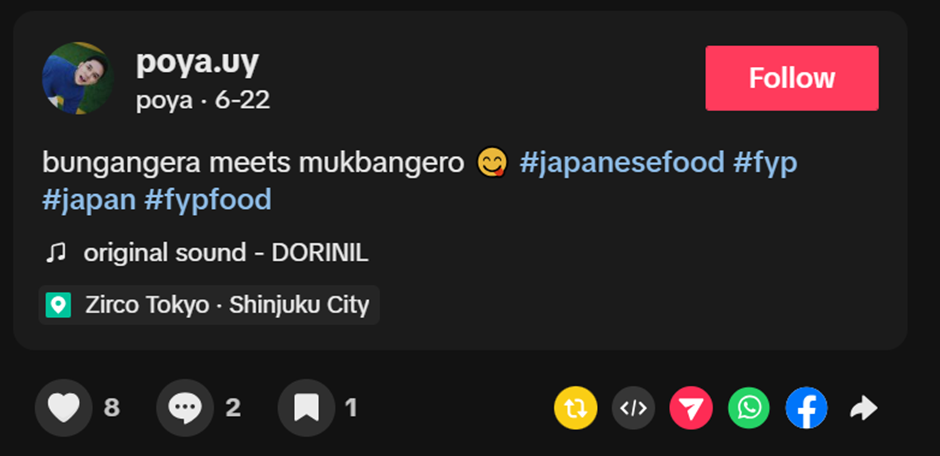Share to Facebook
Viewport: 940px width, 456px height.
point(806,408)
